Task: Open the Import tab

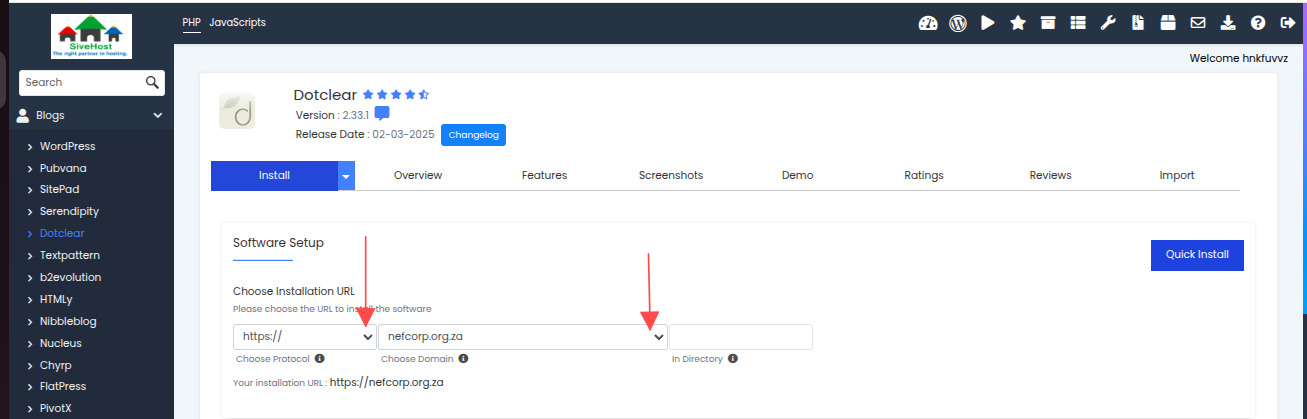Action: [x=1177, y=175]
